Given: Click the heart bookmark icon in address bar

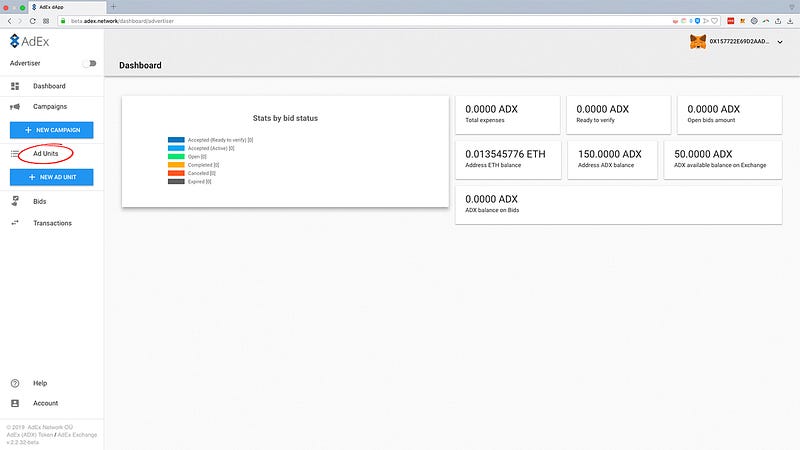Looking at the screenshot, I should [x=714, y=21].
